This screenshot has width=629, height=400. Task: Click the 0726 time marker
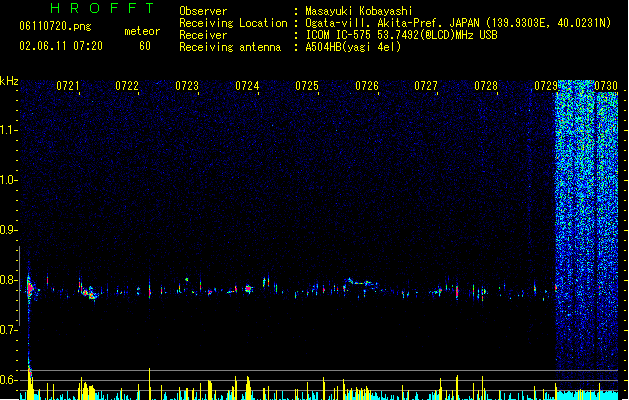[x=367, y=86]
